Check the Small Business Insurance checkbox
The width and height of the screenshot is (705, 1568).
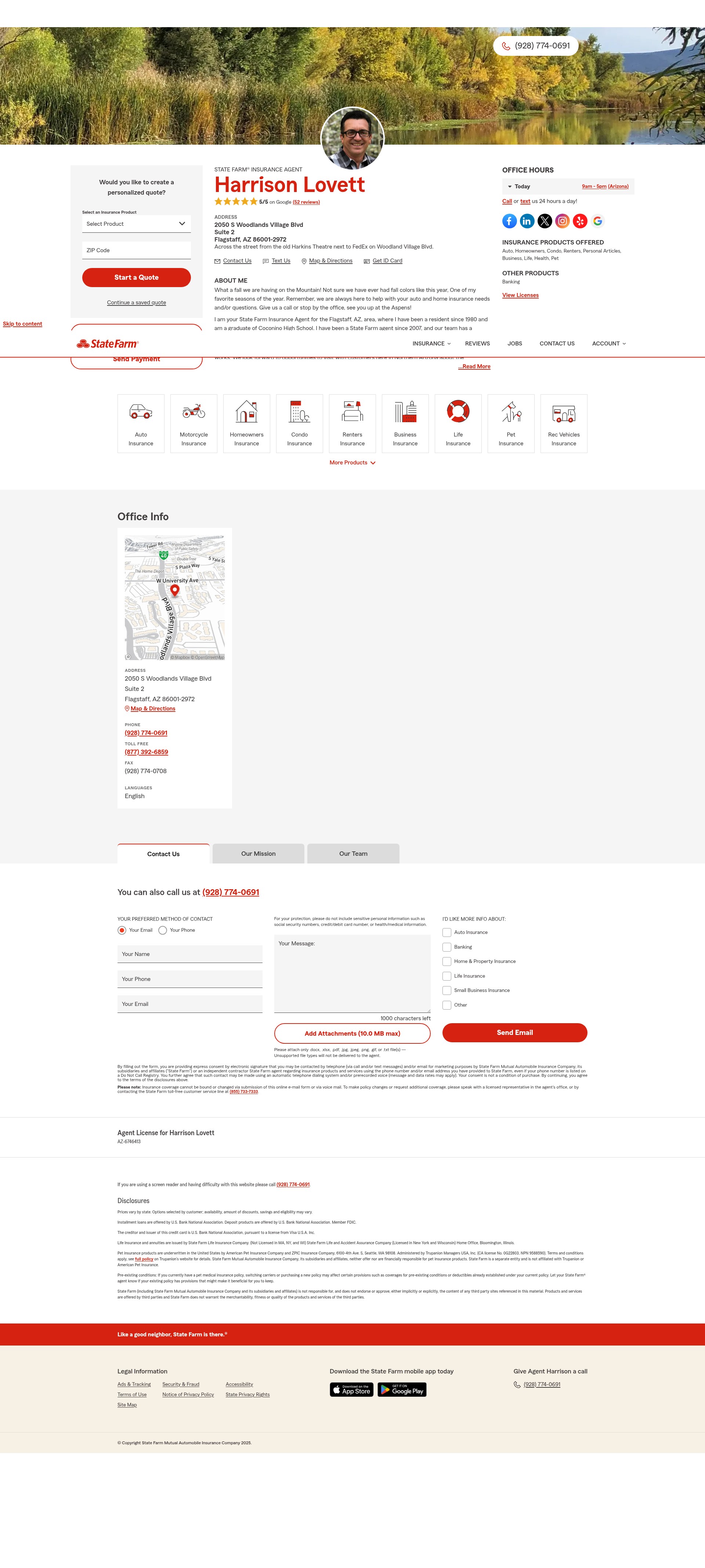pos(447,991)
